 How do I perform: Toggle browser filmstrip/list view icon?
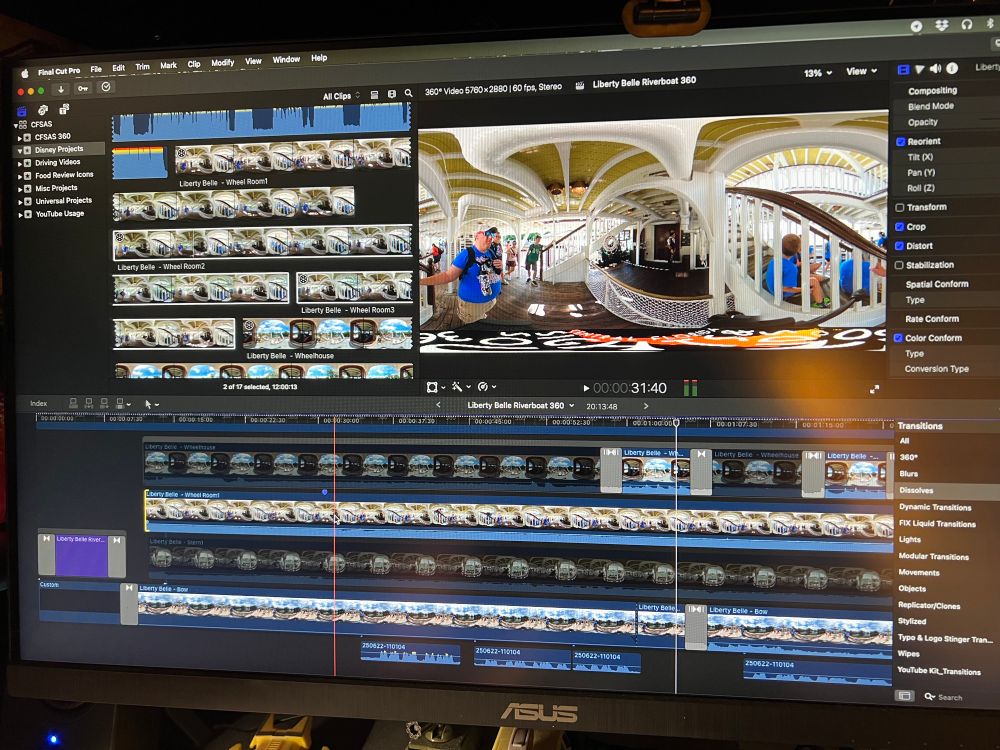pyautogui.click(x=374, y=94)
